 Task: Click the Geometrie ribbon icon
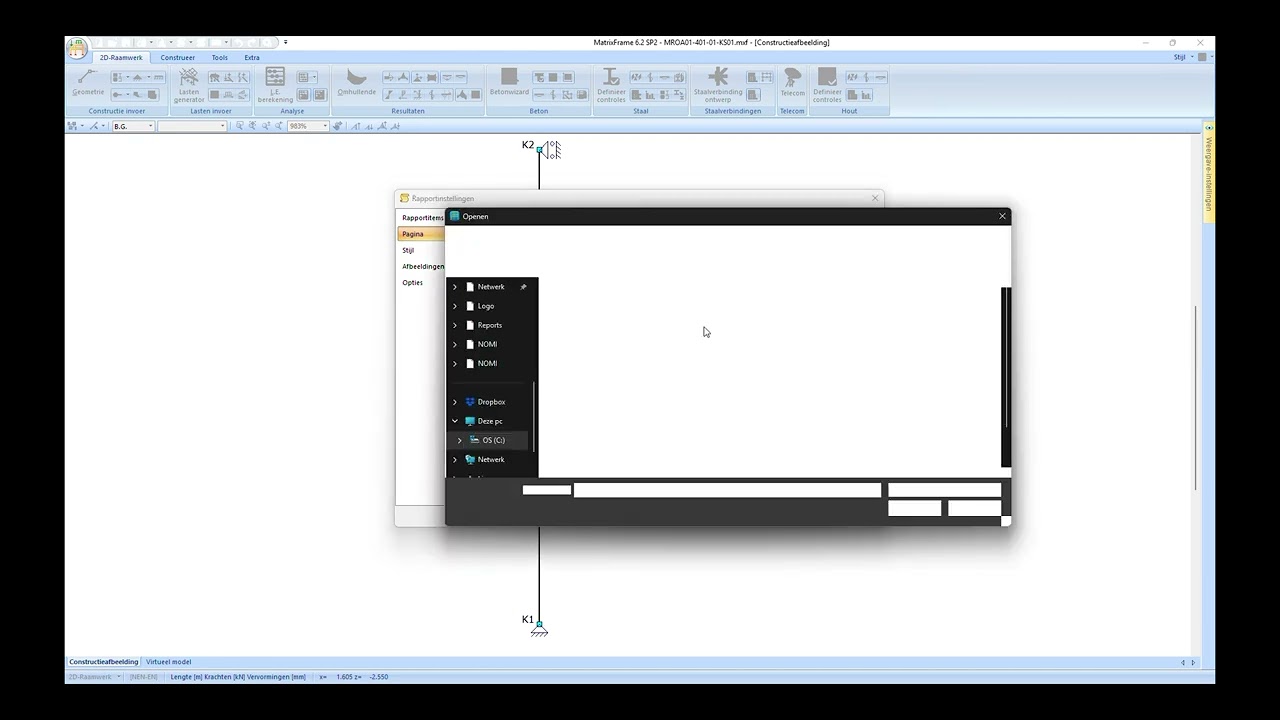(88, 83)
